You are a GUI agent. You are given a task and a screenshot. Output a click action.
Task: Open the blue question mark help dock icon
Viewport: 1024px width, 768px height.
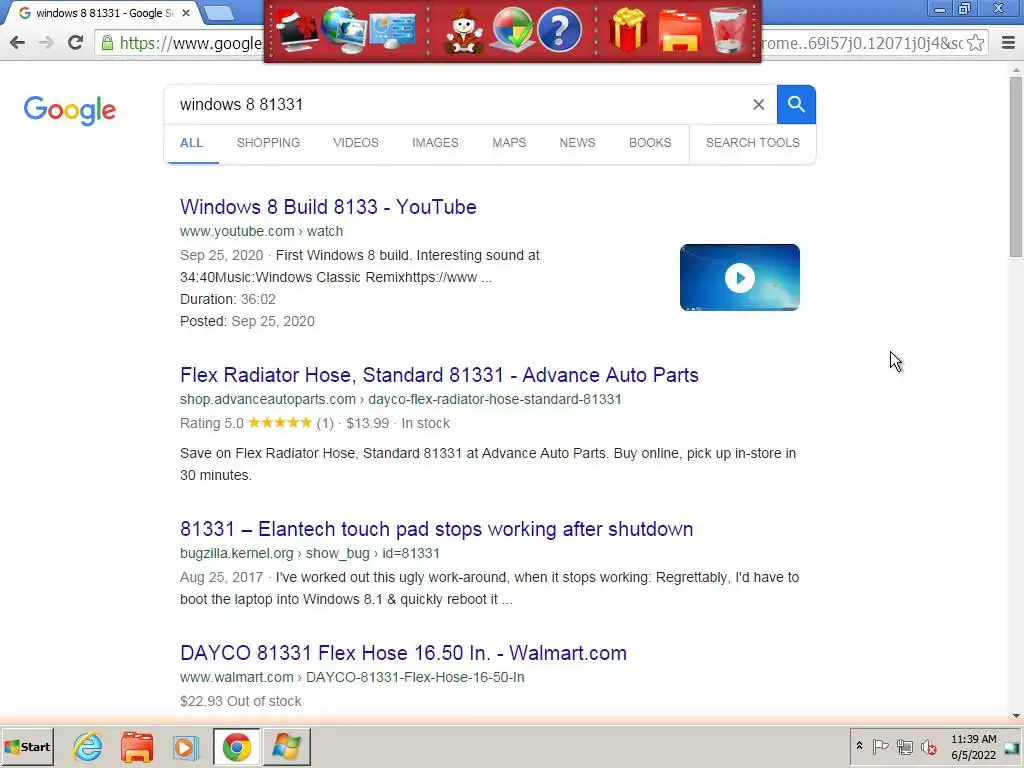tap(559, 30)
